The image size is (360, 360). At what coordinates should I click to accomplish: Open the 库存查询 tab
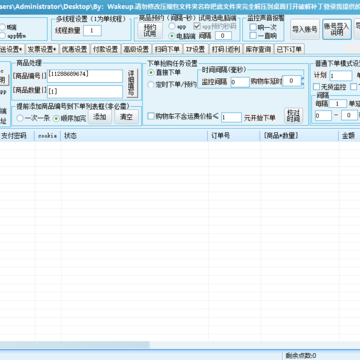tap(258, 49)
